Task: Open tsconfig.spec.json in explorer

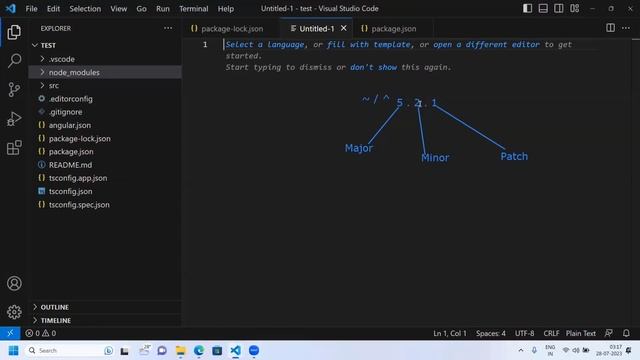Action: point(105,204)
